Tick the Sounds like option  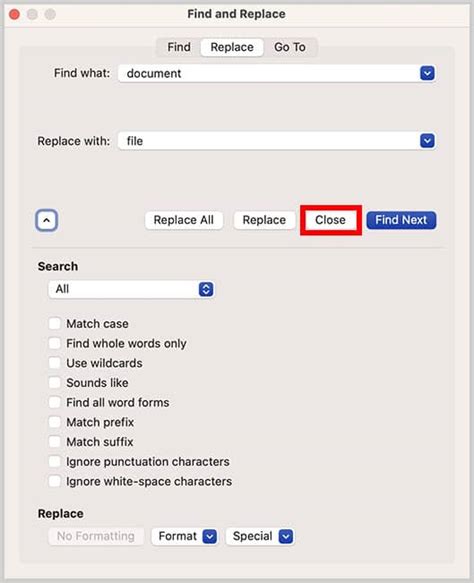(55, 383)
